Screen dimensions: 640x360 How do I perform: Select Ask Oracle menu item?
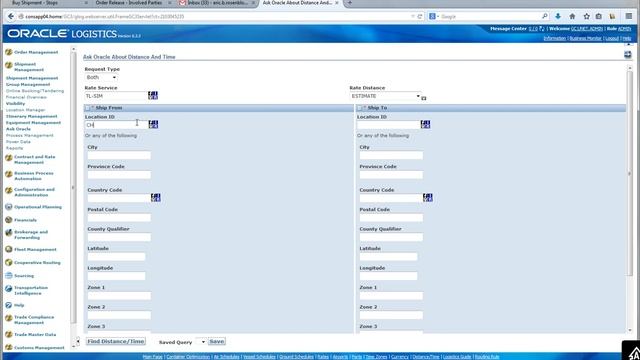(18, 129)
